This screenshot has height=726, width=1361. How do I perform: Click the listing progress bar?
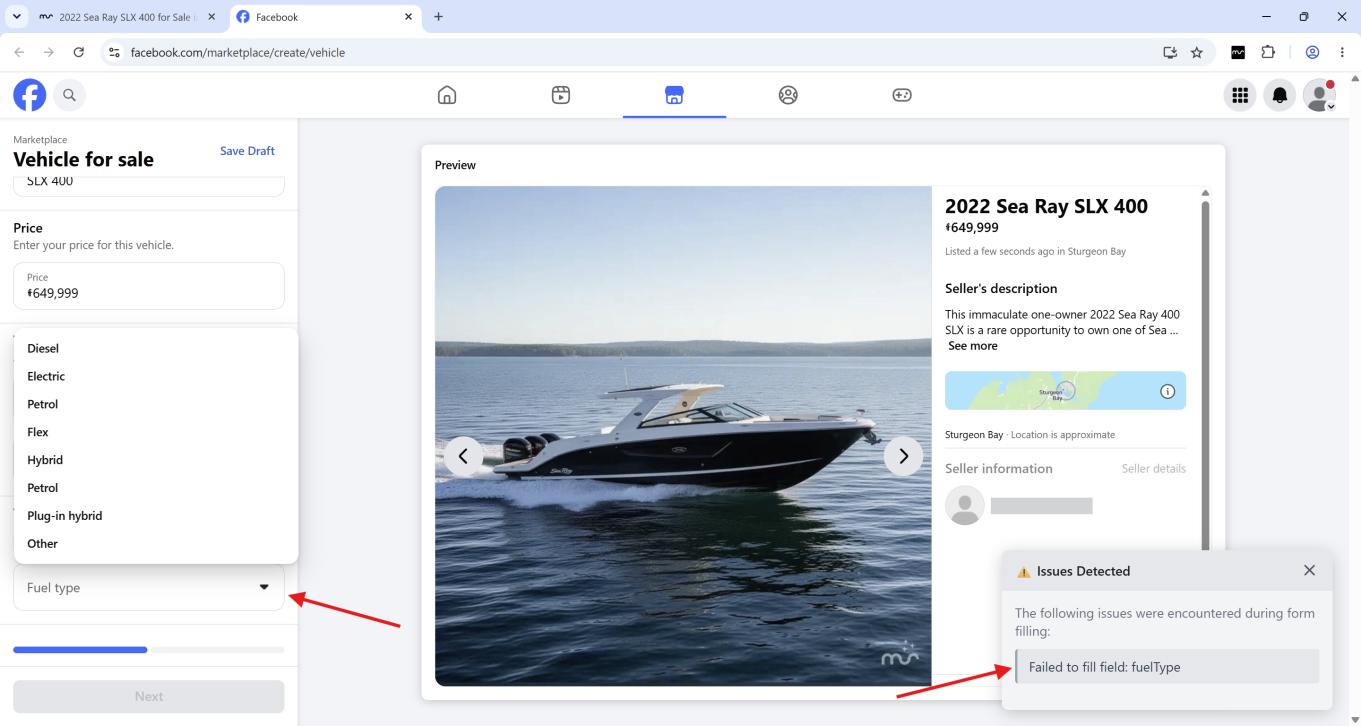click(149, 650)
